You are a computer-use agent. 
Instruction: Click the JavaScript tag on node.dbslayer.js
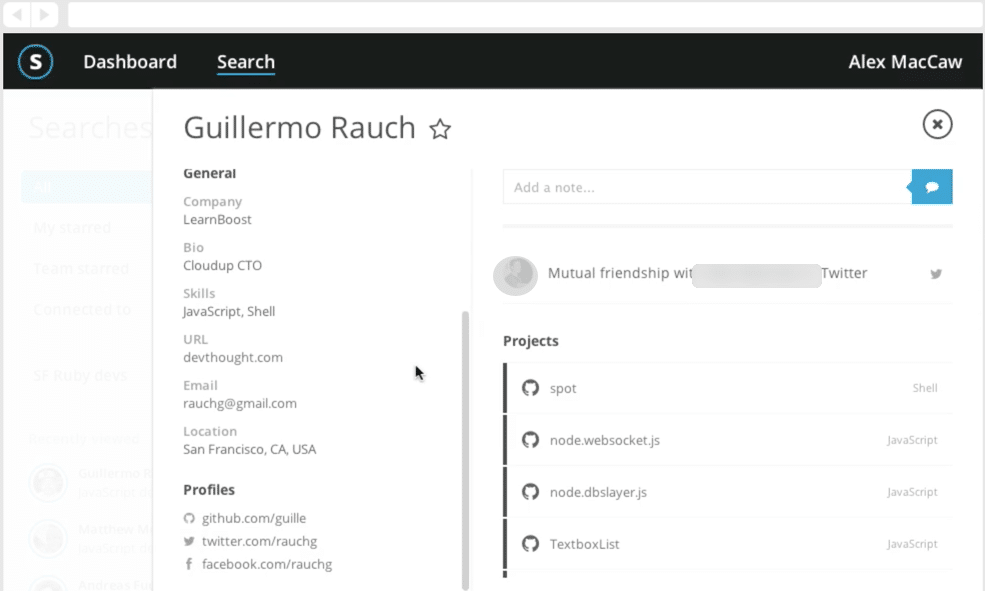coord(912,492)
